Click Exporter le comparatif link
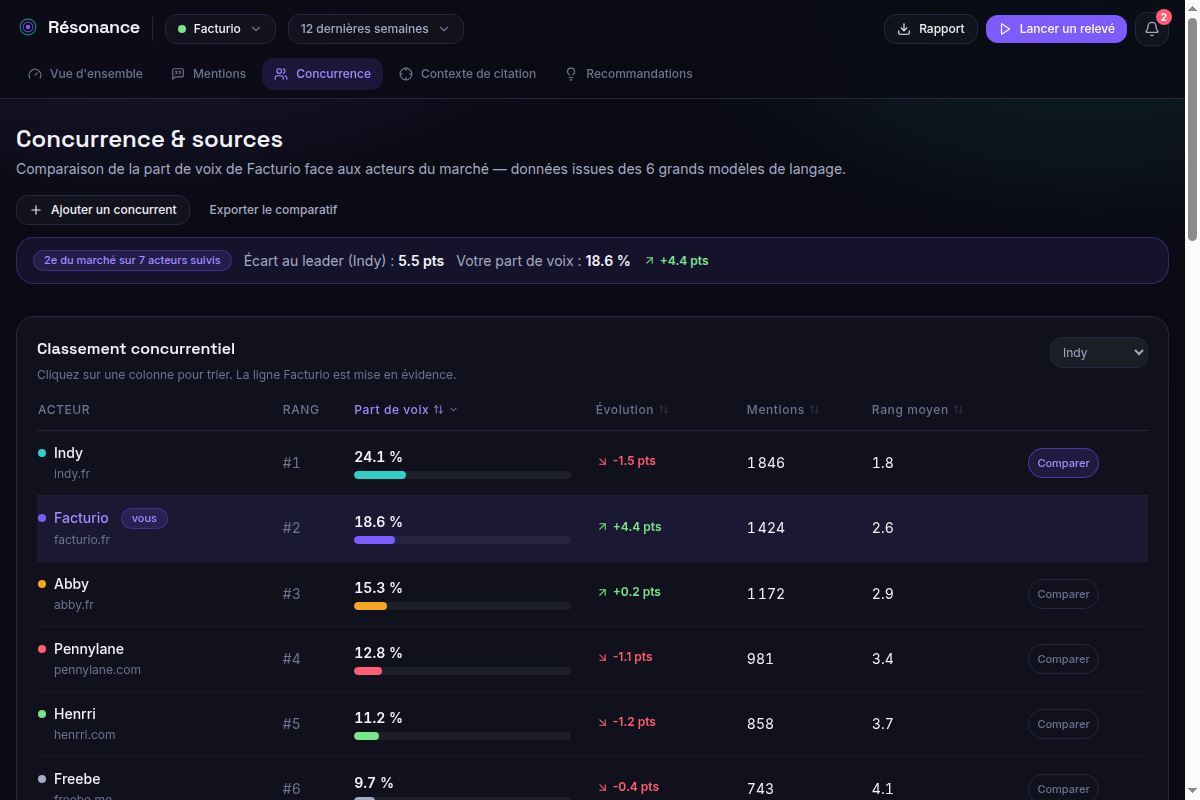The width and height of the screenshot is (1200, 800). [273, 210]
